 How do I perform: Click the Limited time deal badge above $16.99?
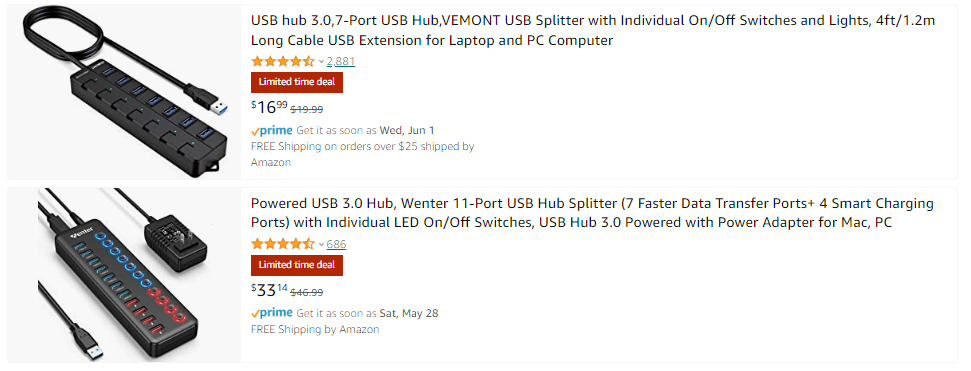tap(297, 82)
